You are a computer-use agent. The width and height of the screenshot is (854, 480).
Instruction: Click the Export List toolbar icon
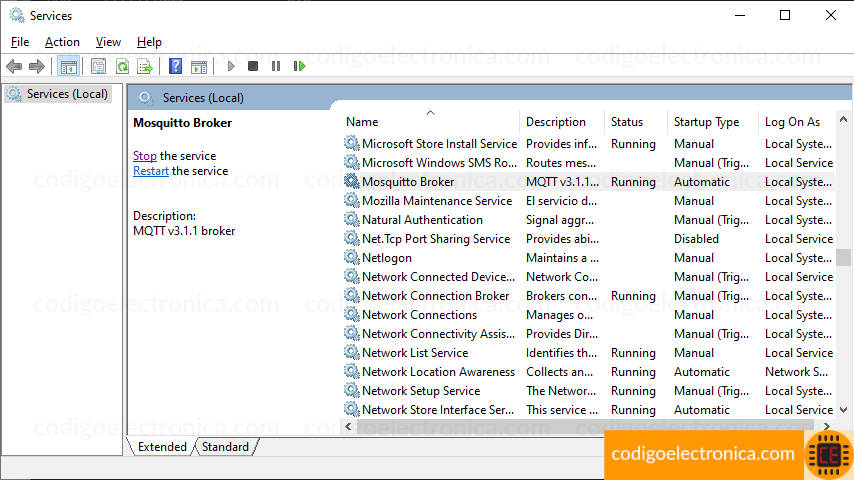[x=145, y=66]
